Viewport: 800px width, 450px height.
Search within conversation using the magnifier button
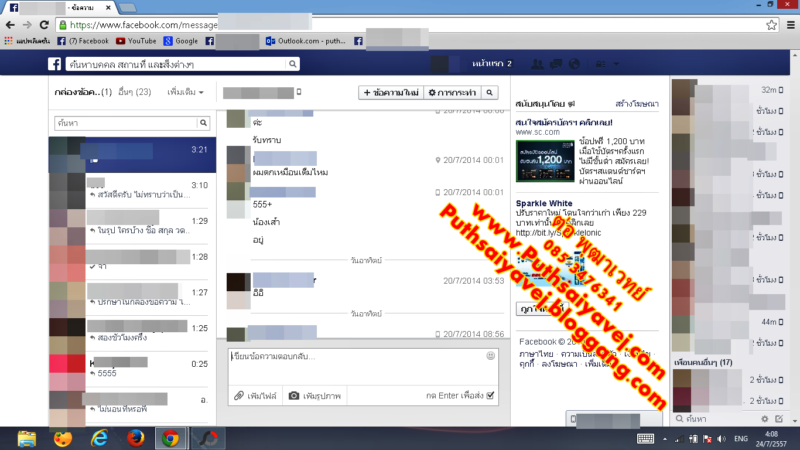pos(489,92)
